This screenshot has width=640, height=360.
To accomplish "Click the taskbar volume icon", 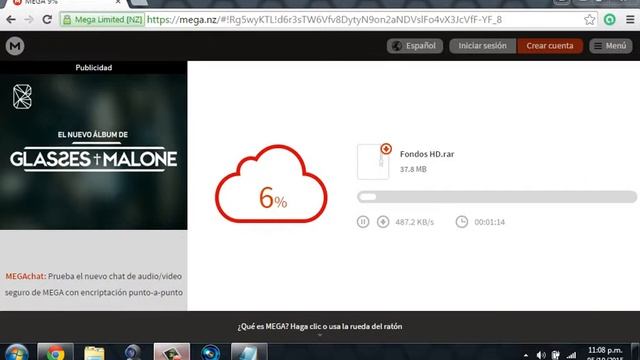I will [x=541, y=355].
